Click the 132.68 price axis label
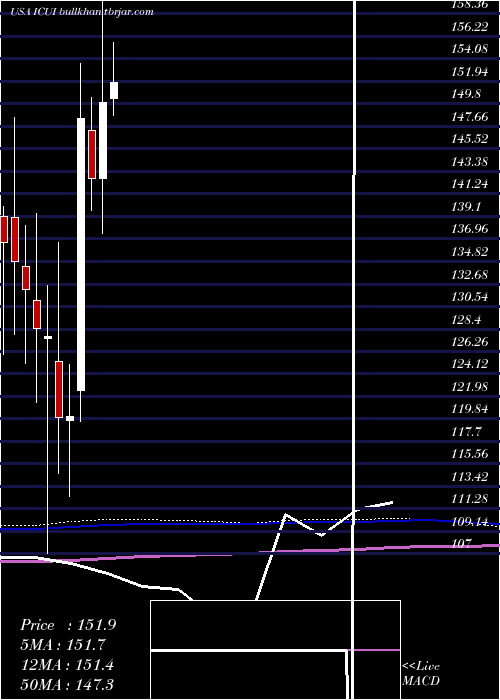Image resolution: width=500 pixels, height=700 pixels. click(x=470, y=274)
